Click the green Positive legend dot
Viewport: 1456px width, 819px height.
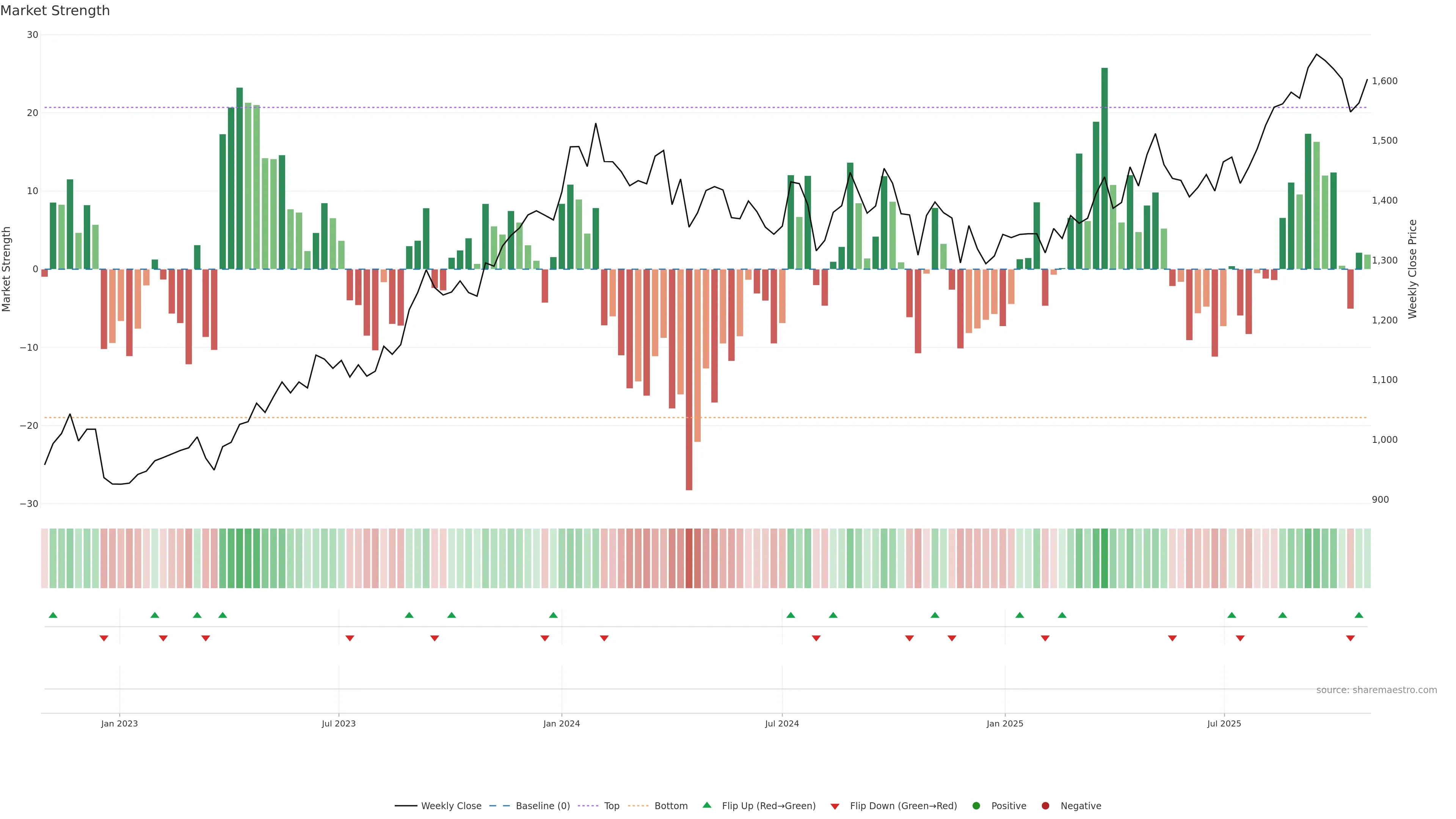976,806
